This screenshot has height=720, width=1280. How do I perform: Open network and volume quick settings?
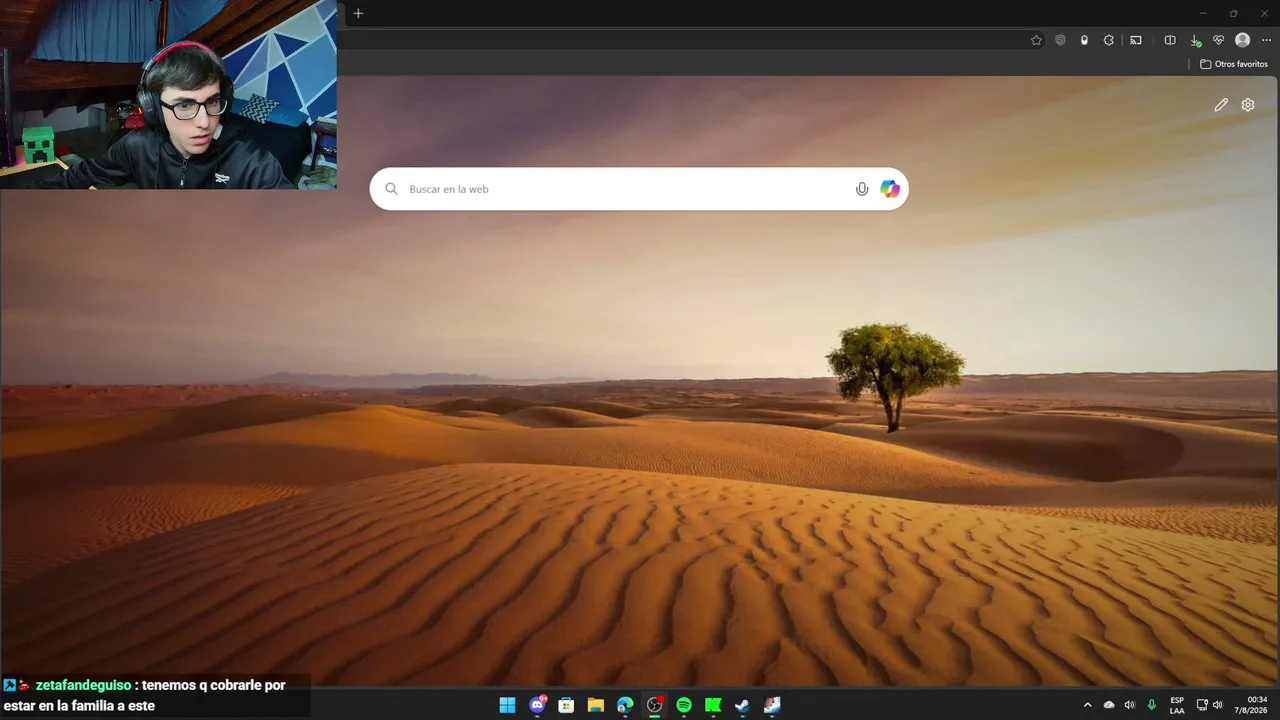point(1210,705)
